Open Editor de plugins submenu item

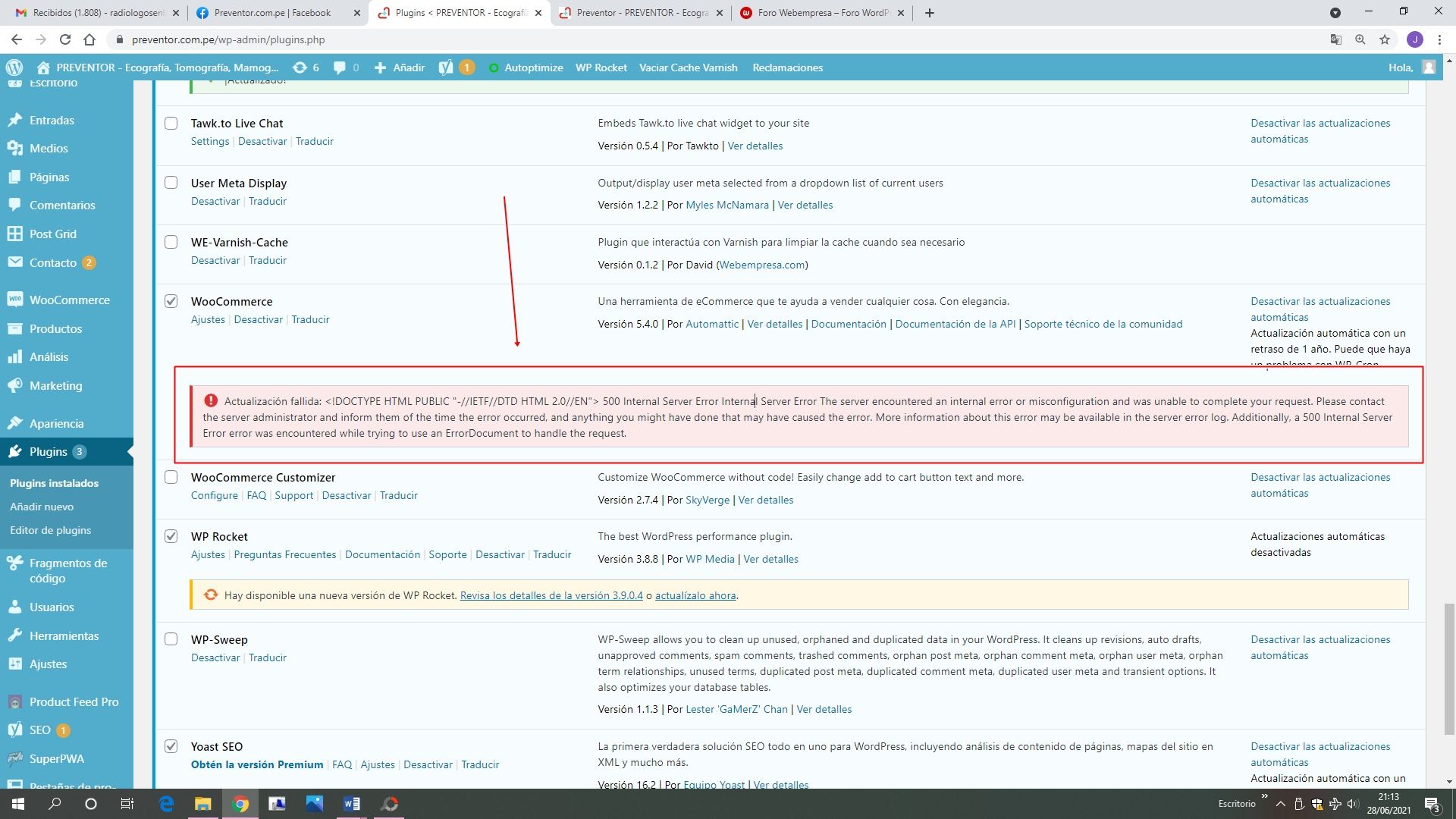(51, 530)
